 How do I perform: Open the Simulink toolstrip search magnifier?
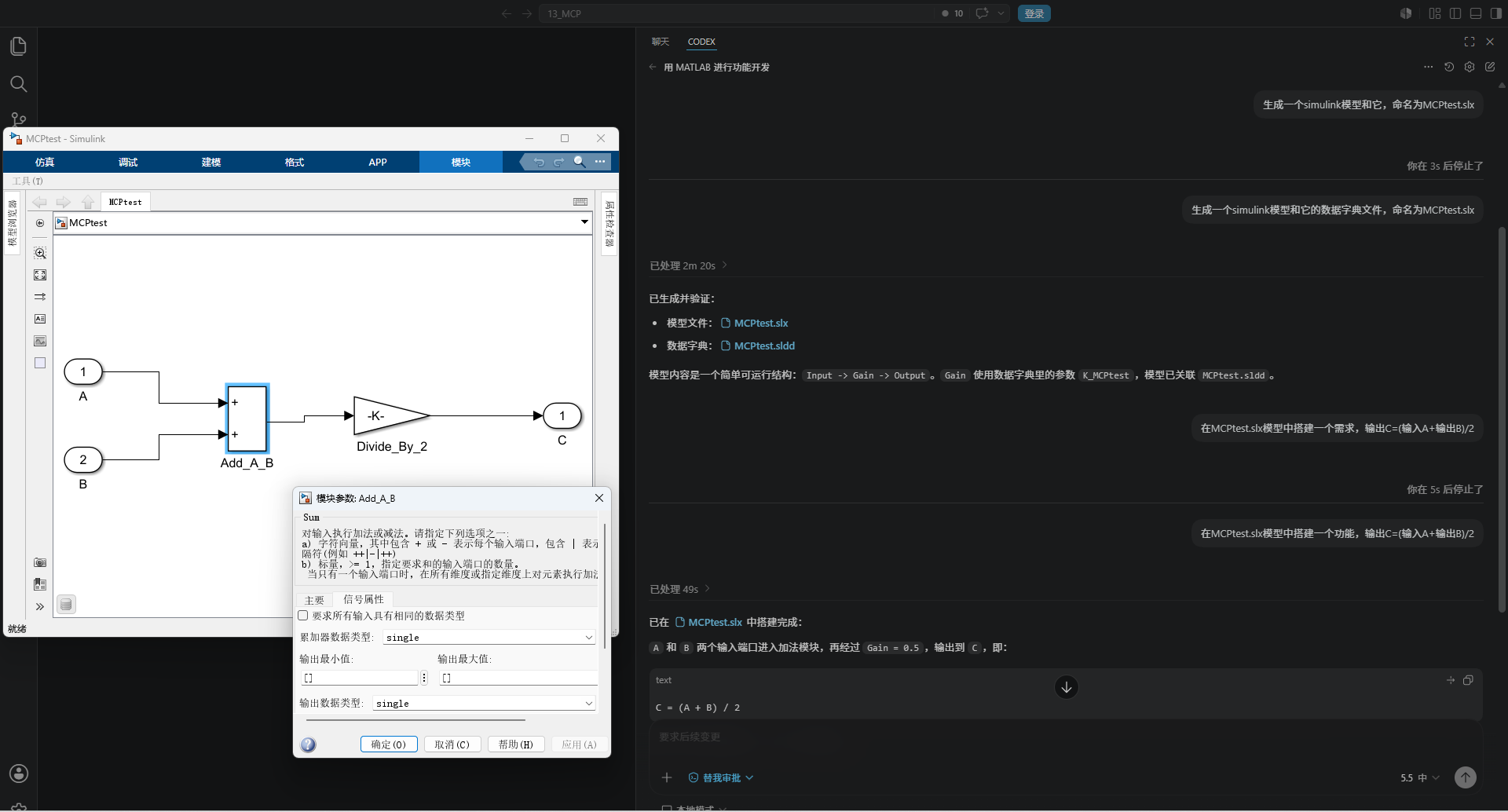pos(580,162)
